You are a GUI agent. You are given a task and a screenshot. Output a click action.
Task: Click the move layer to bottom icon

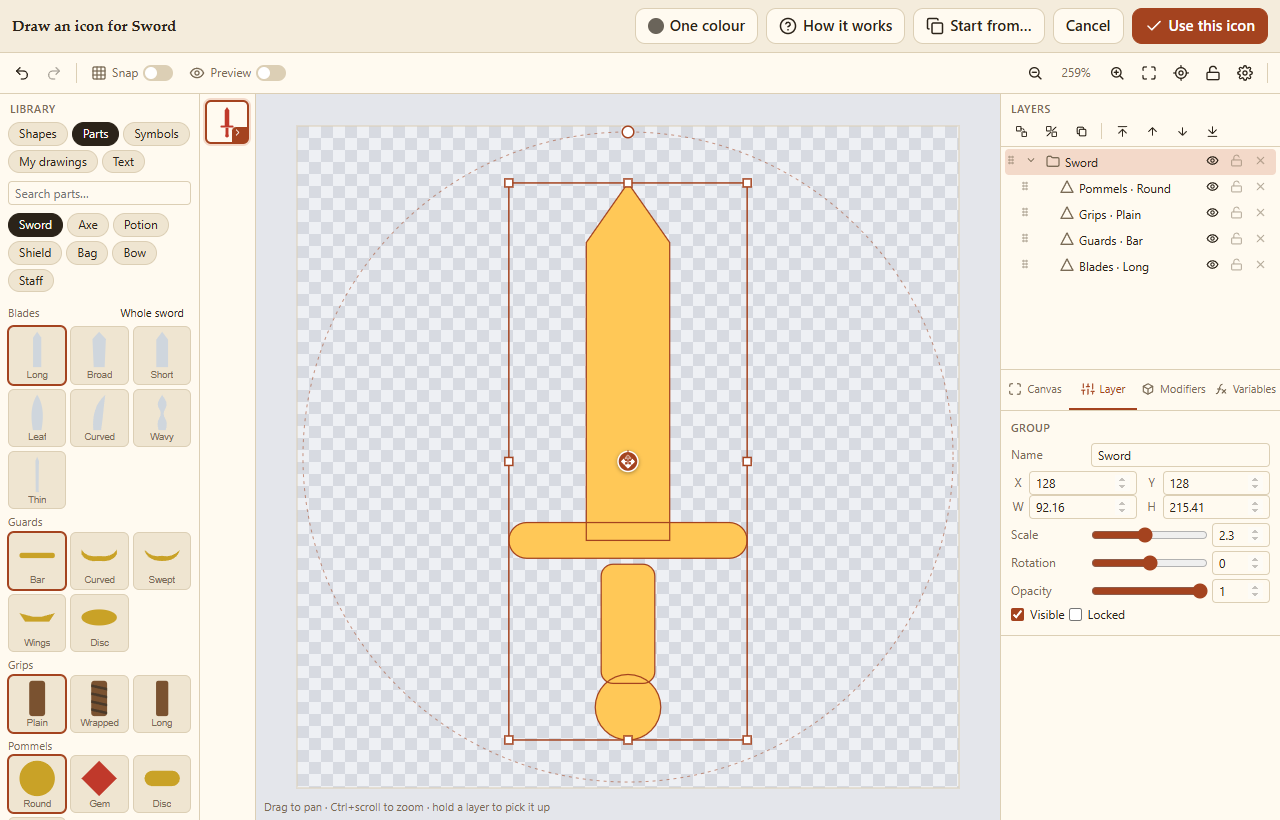click(x=1212, y=131)
